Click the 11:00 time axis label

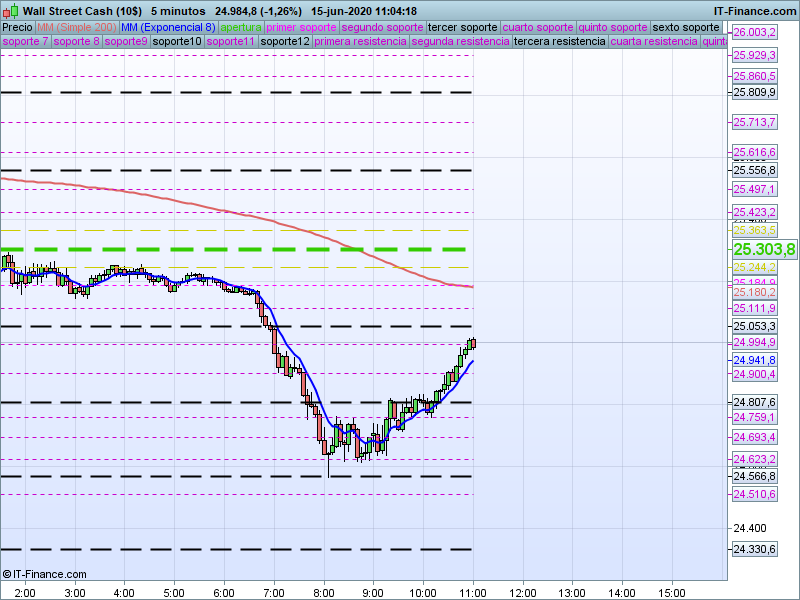click(473, 593)
